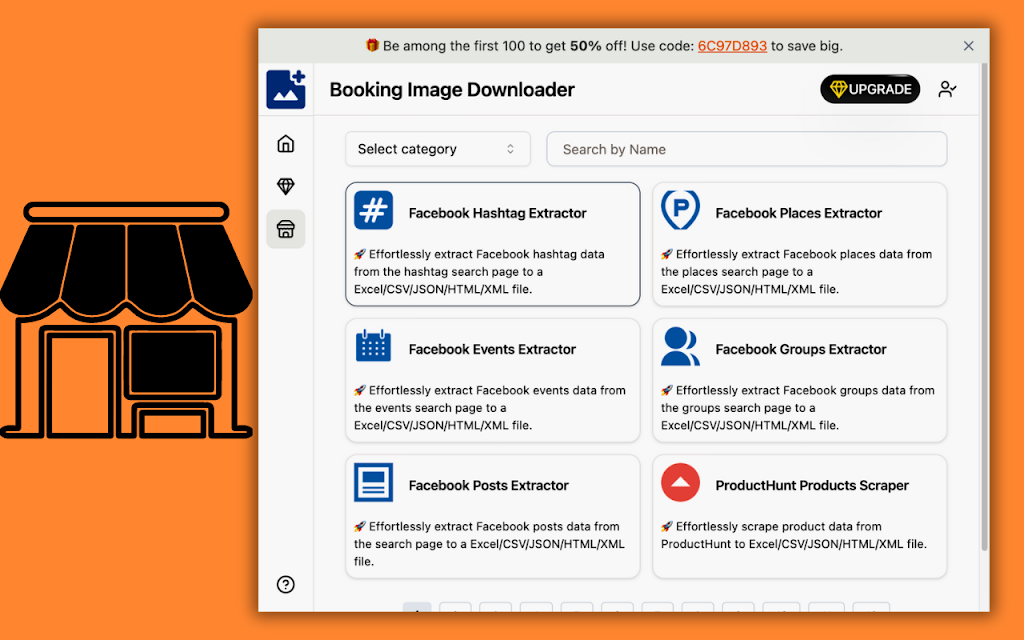Open the help question mark icon
The width and height of the screenshot is (1024, 640).
[x=285, y=584]
